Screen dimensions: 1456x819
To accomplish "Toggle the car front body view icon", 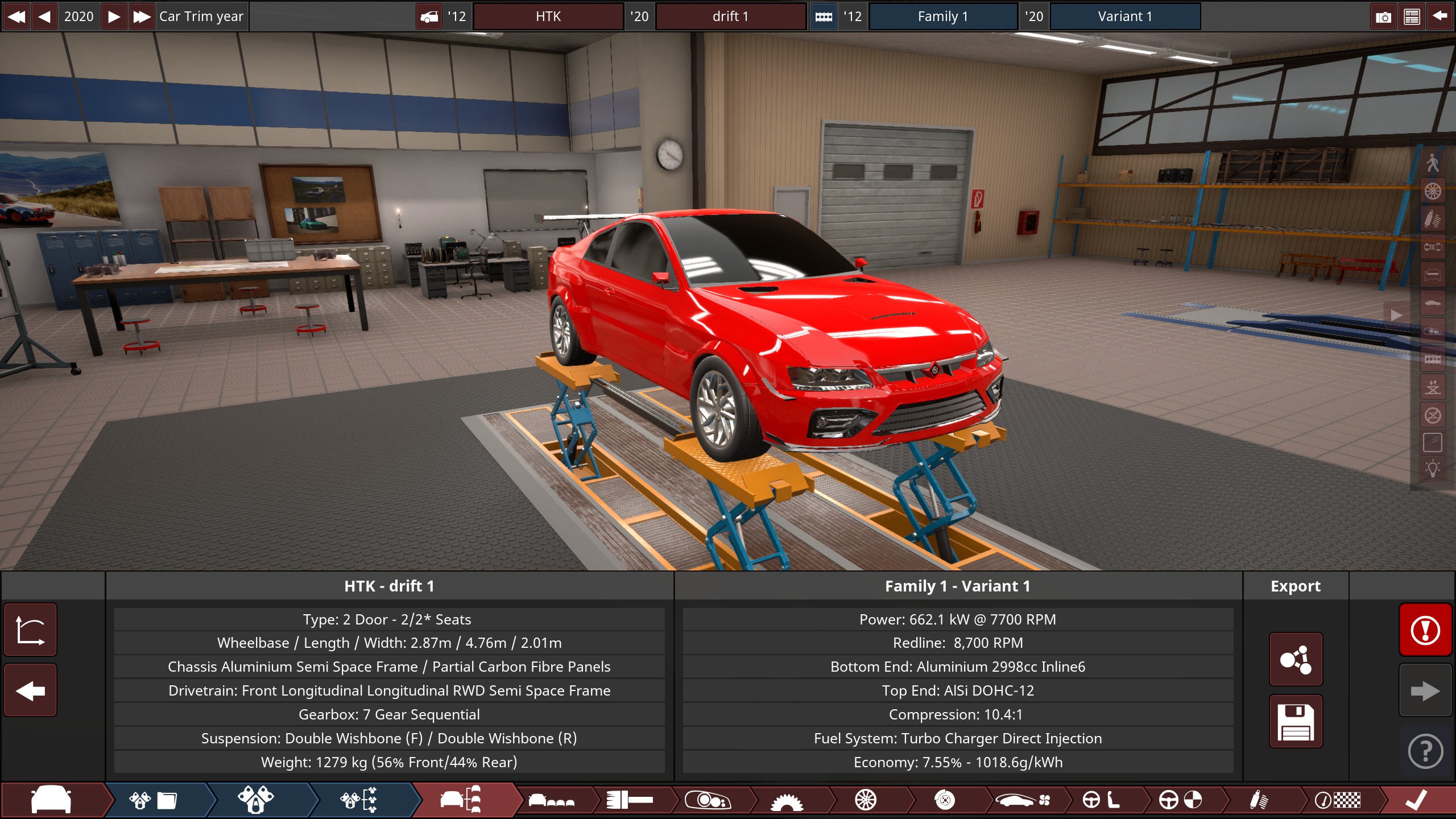I will (1433, 275).
